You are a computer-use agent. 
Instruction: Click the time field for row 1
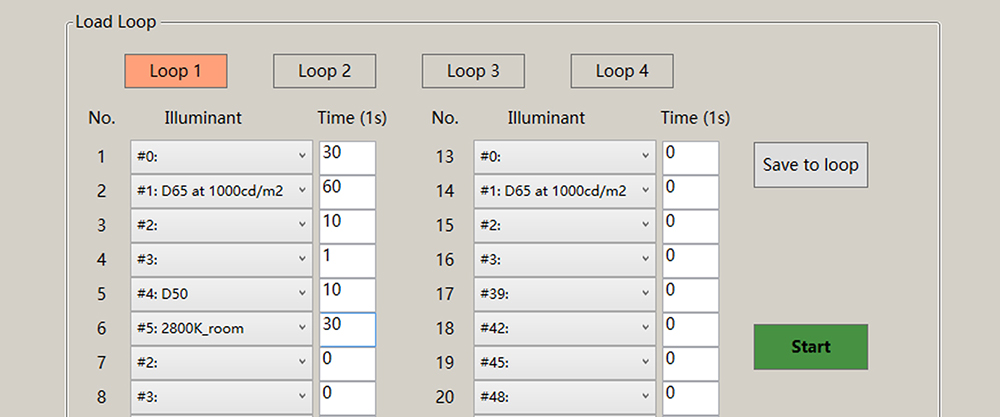348,157
